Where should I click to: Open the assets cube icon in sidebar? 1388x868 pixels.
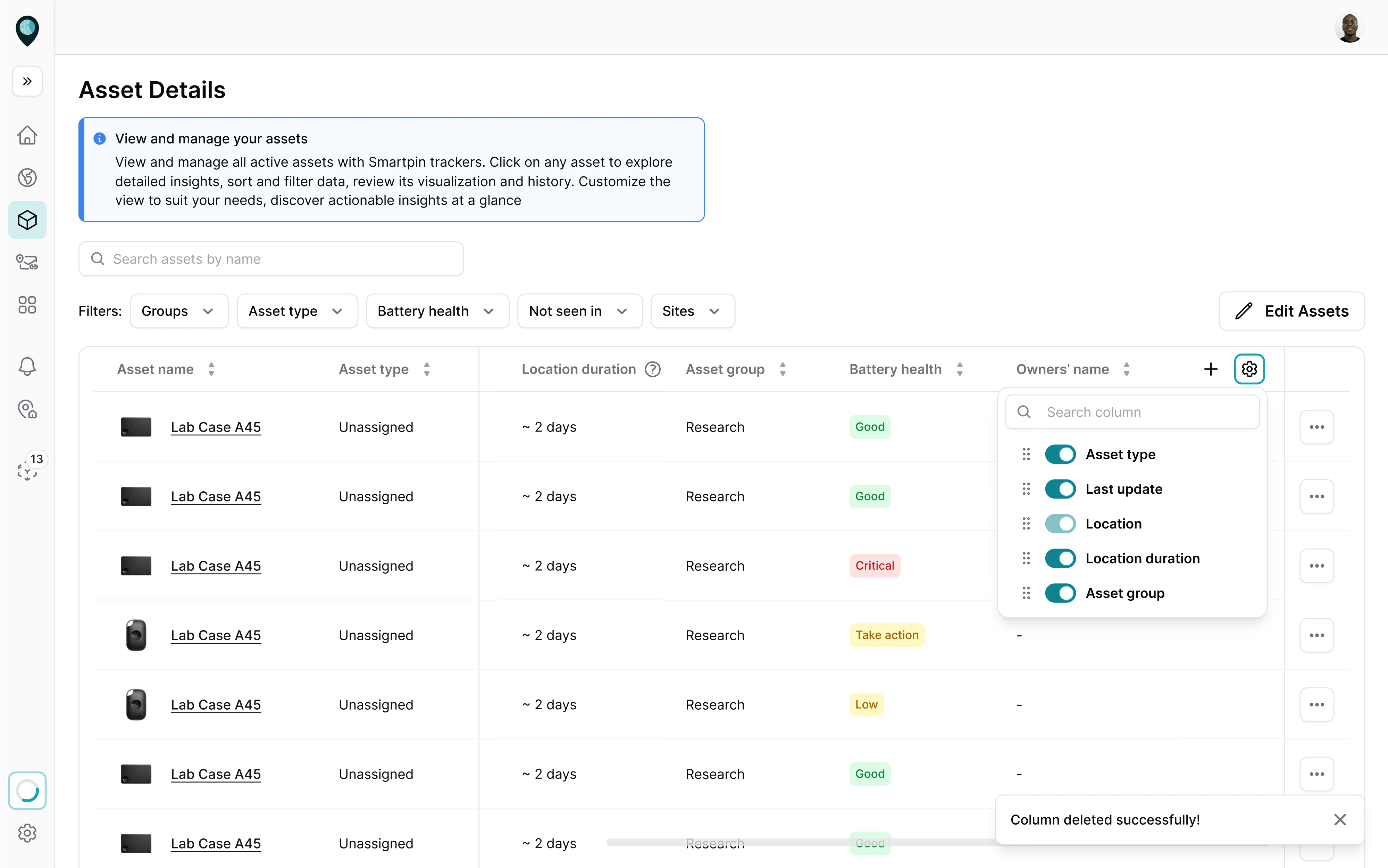pos(27,220)
